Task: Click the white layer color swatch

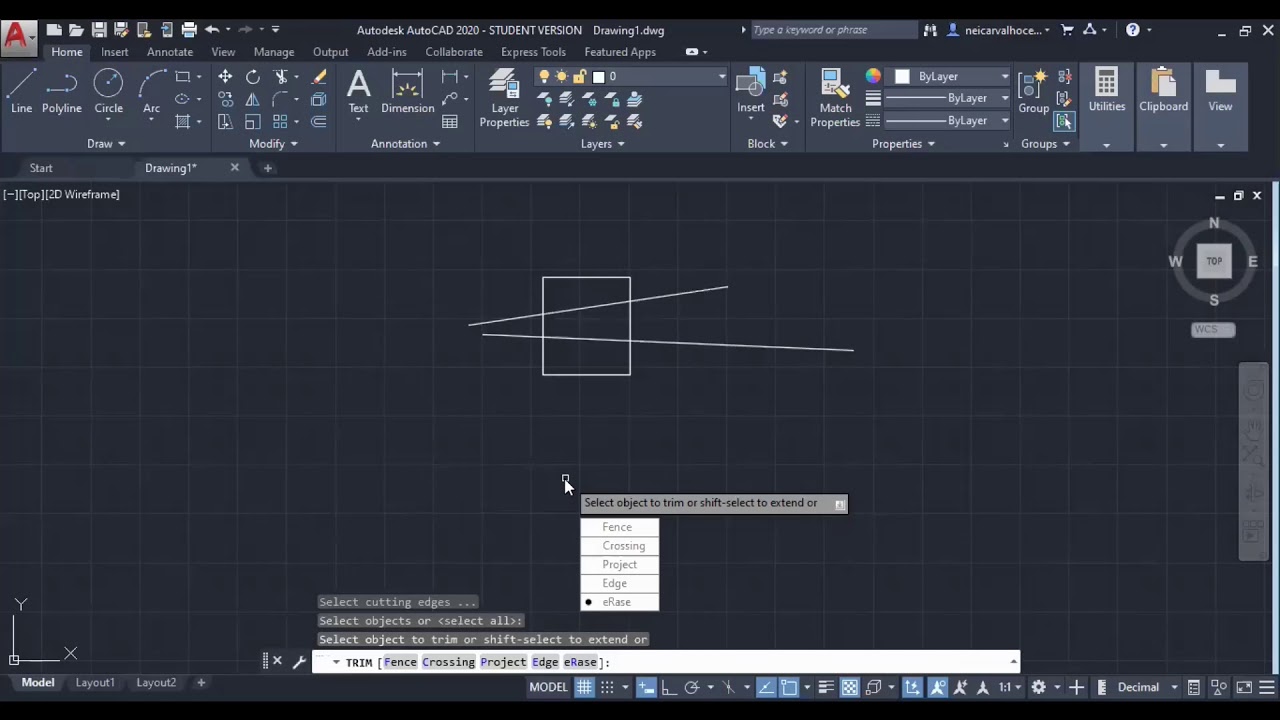Action: [599, 77]
